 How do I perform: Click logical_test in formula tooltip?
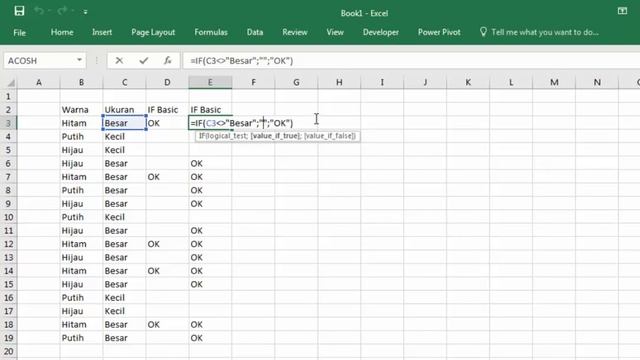pos(228,136)
